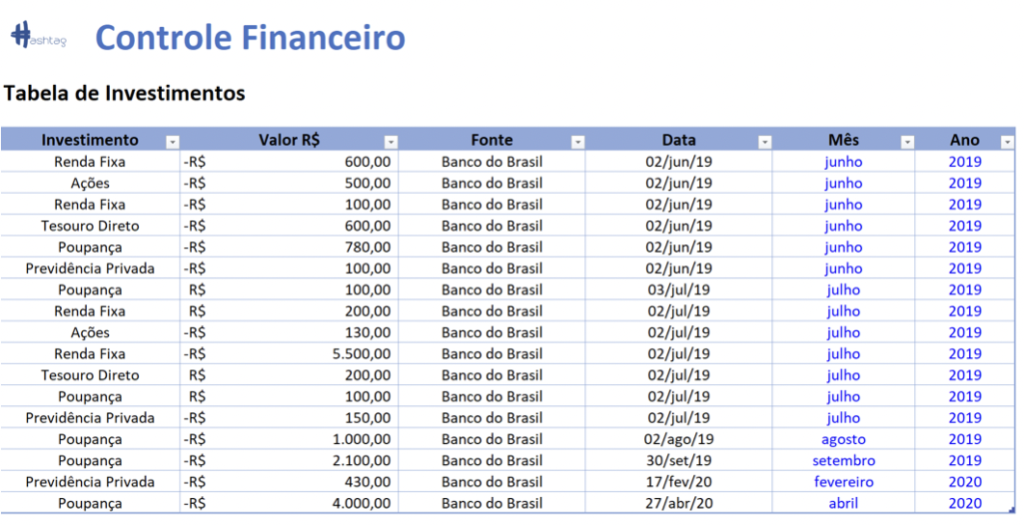Expand the Fonte column filter arrow
This screenshot has height=525, width=1024.
pos(578,141)
